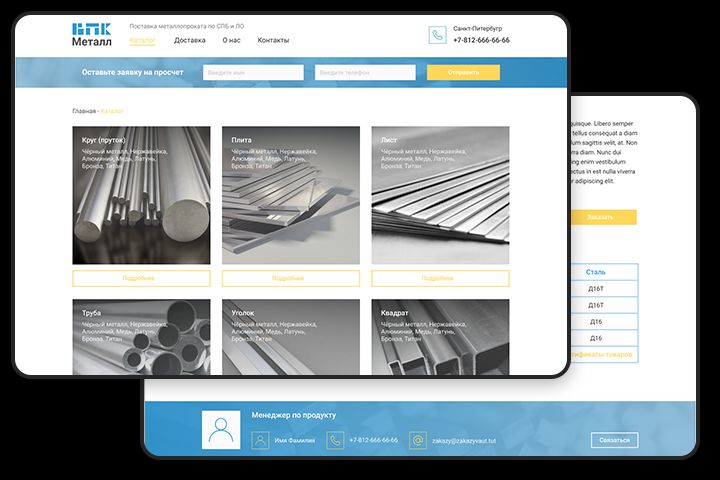This screenshot has height=480, width=720.
Task: Open the Труба category image
Action: click(141, 337)
